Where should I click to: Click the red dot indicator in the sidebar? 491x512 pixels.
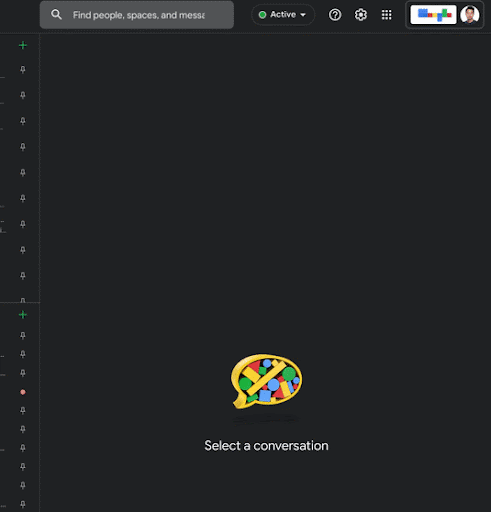coord(23,392)
